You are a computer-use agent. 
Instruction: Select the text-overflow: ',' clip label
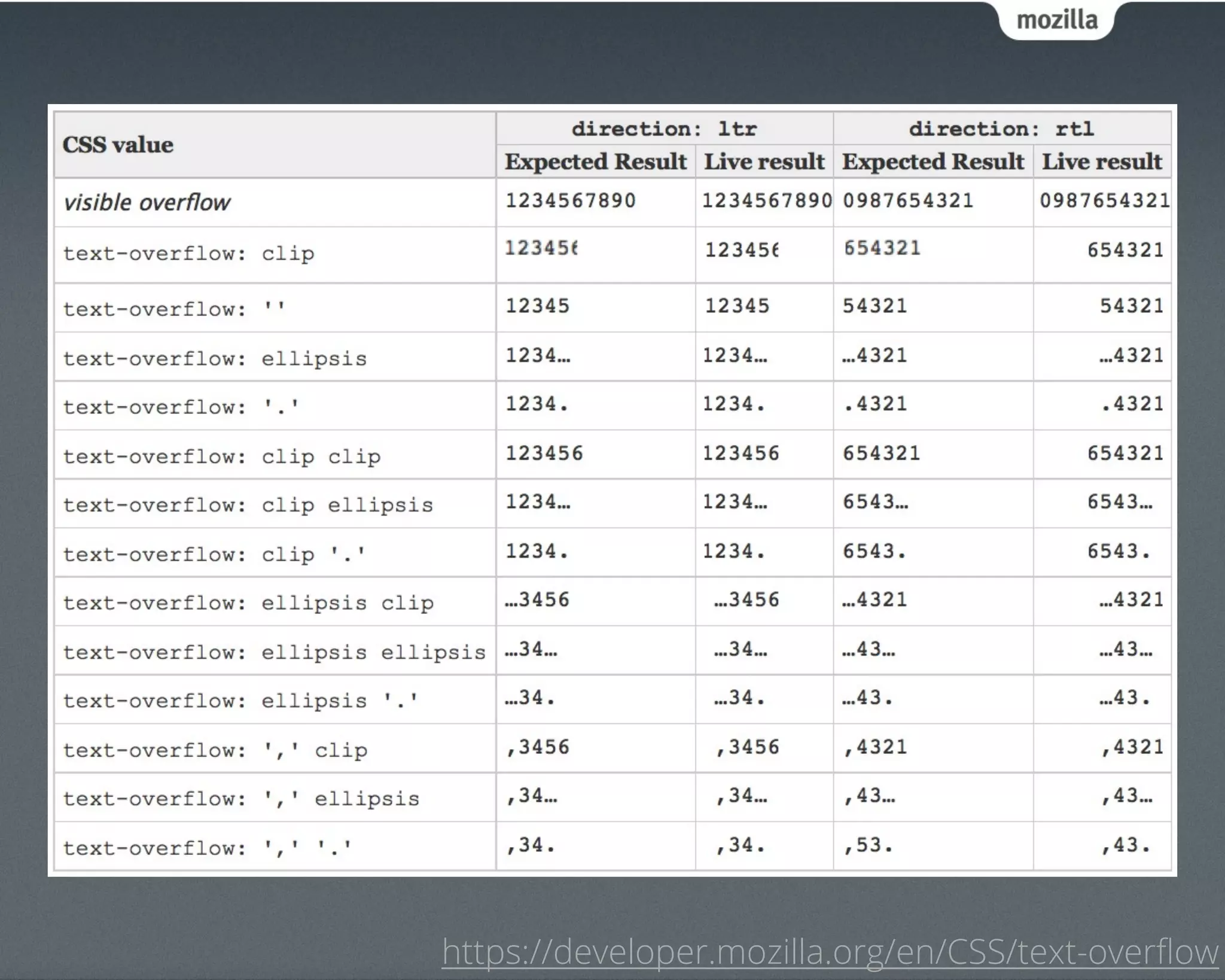(215, 750)
